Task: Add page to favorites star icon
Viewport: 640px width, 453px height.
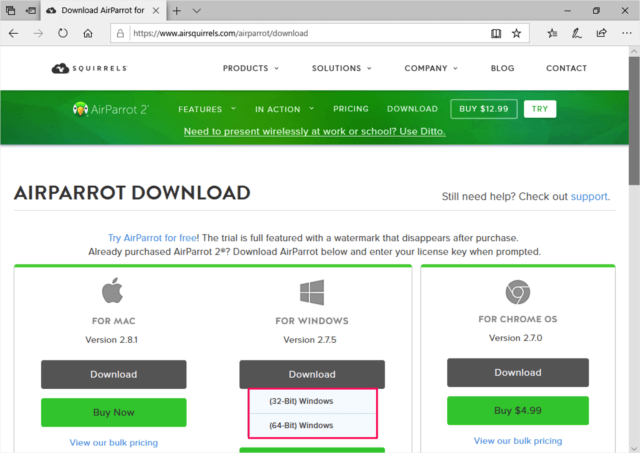Action: pyautogui.click(x=517, y=33)
